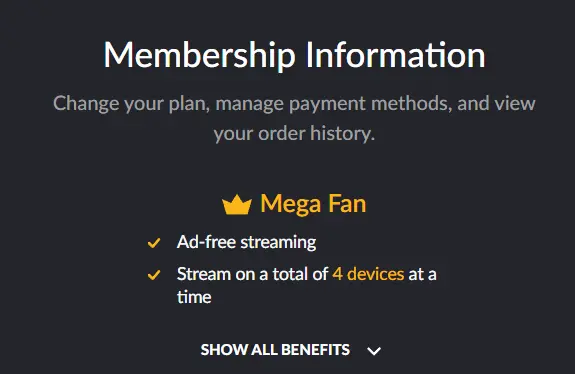This screenshot has height=374, width=575.
Task: Click the word streaming in first benefit
Action: [278, 243]
